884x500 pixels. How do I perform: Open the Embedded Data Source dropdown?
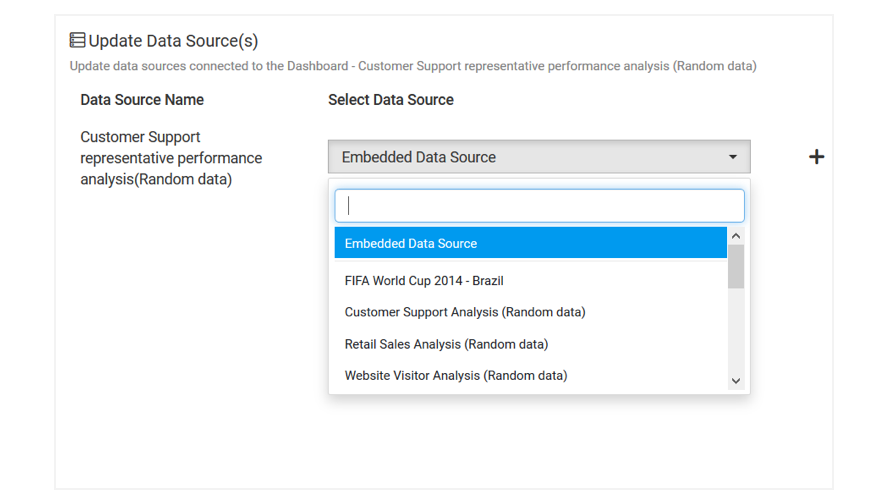point(539,157)
